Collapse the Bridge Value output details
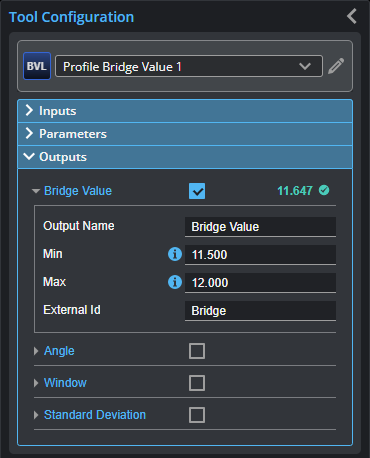Viewport: 370px width, 458px height. coord(36,191)
